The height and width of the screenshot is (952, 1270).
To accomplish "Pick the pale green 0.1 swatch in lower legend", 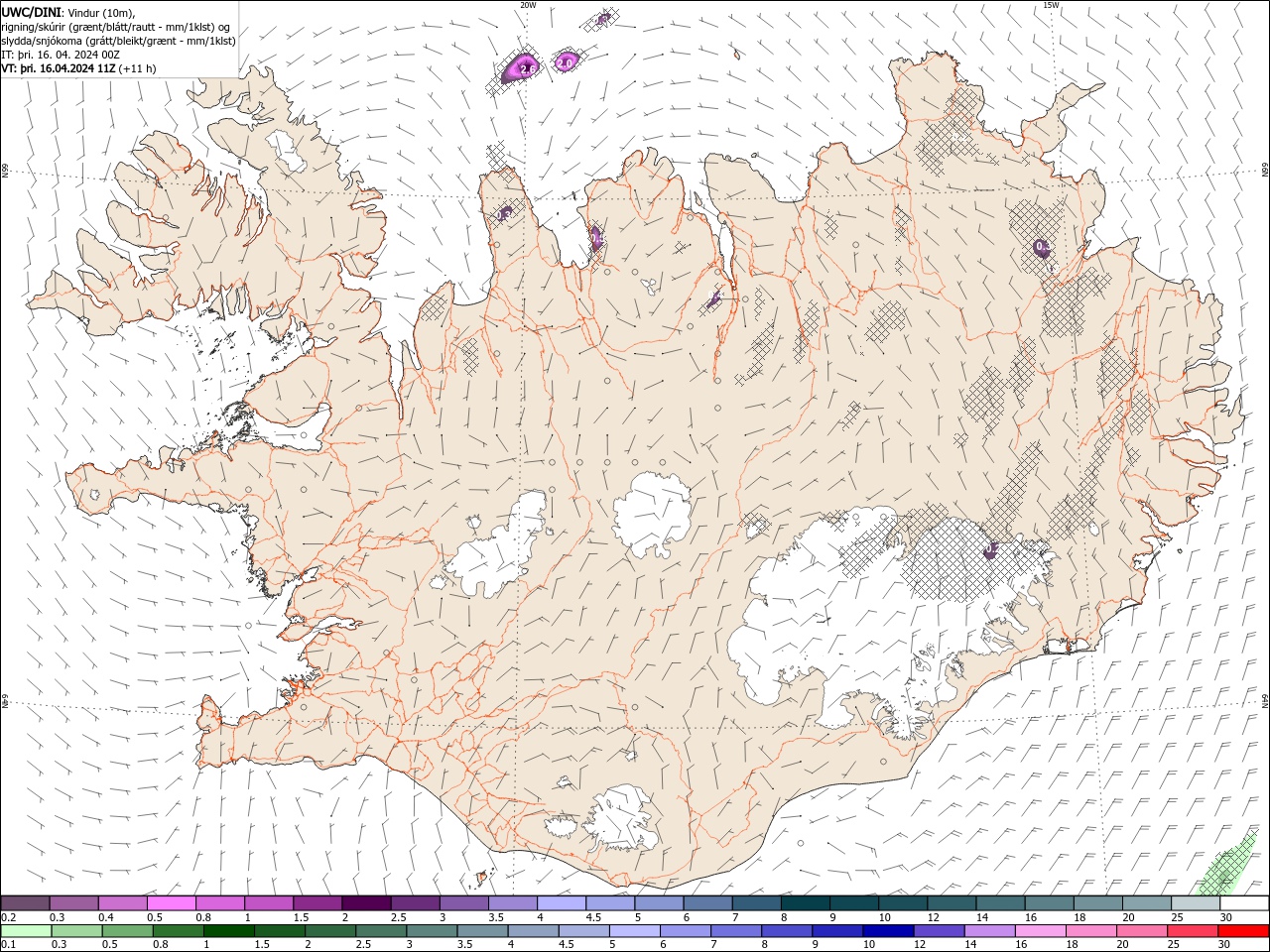I will 25,931.
